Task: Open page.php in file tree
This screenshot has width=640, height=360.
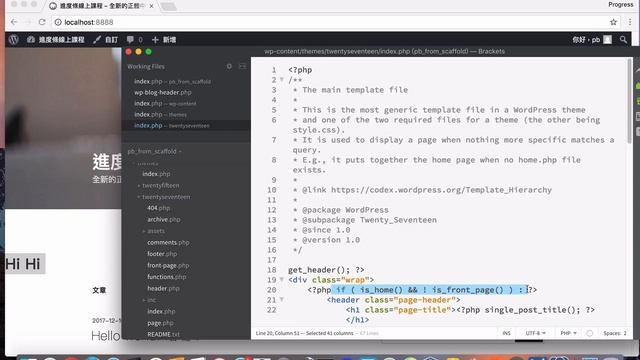Action: [x=160, y=323]
